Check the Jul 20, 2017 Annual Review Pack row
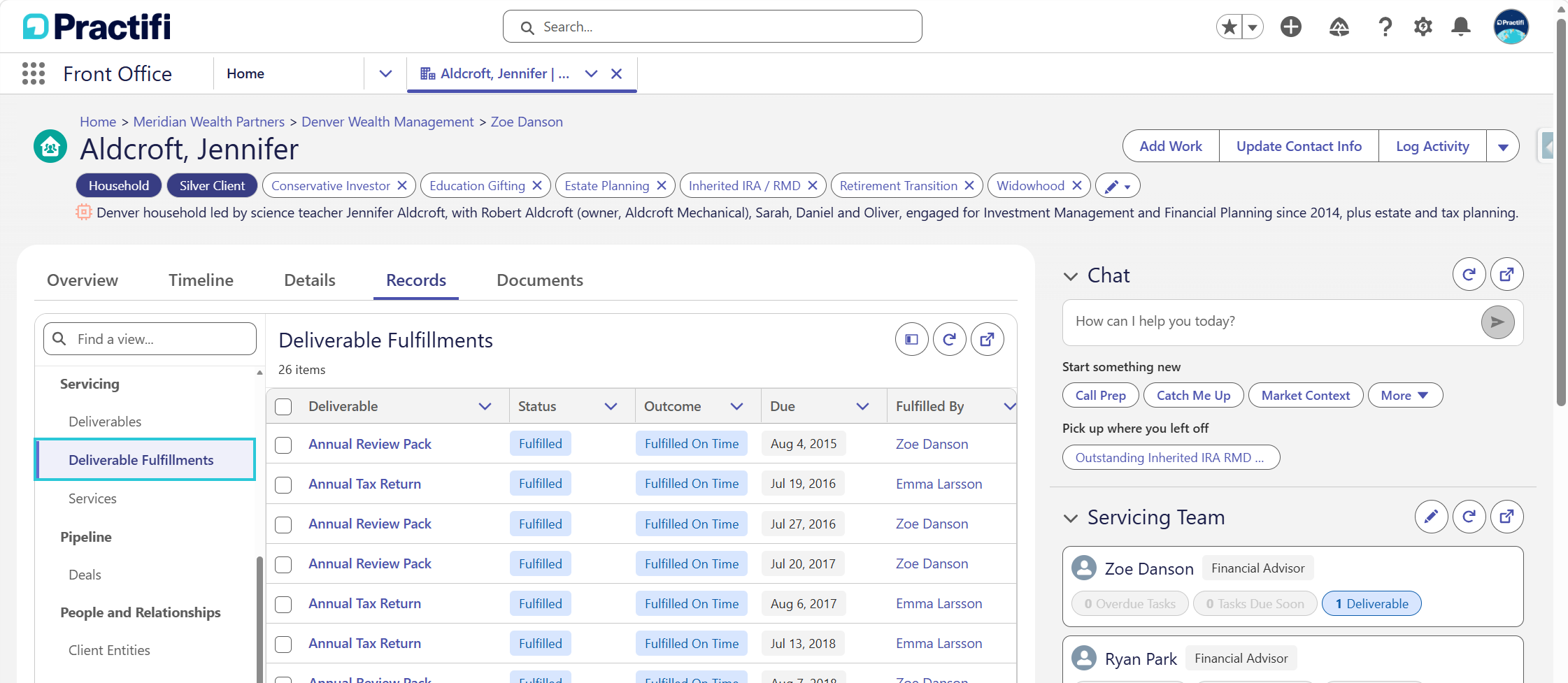1568x683 pixels. click(283, 564)
